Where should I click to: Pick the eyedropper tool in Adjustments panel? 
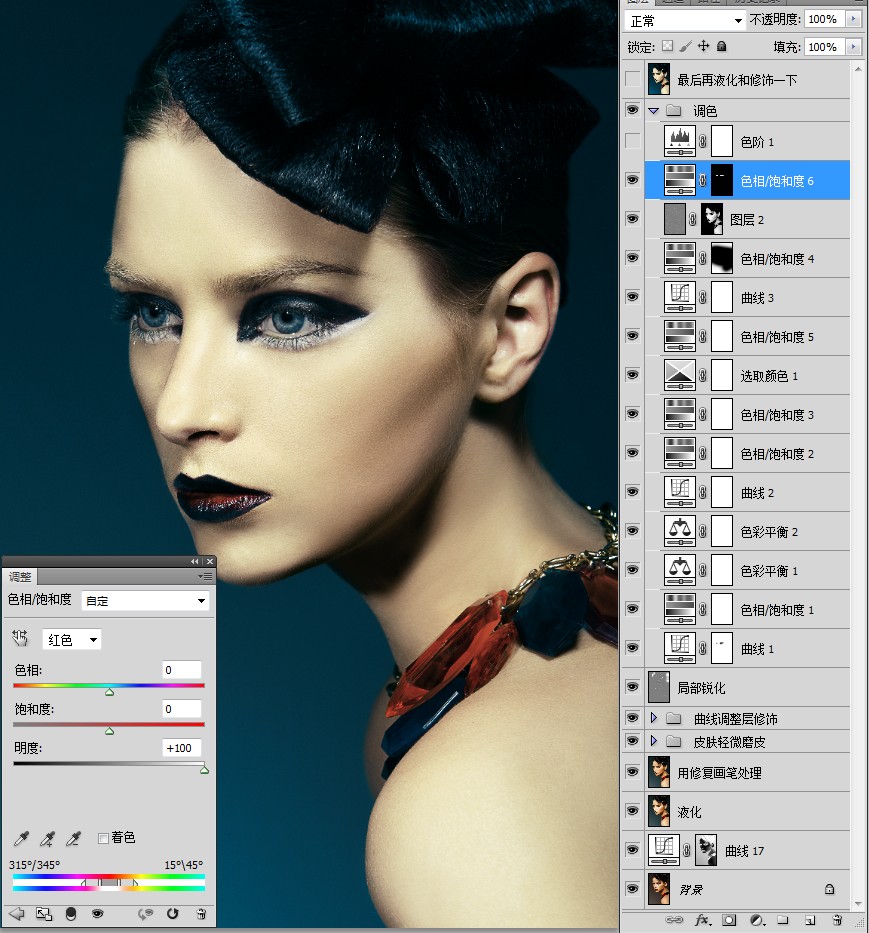21,838
